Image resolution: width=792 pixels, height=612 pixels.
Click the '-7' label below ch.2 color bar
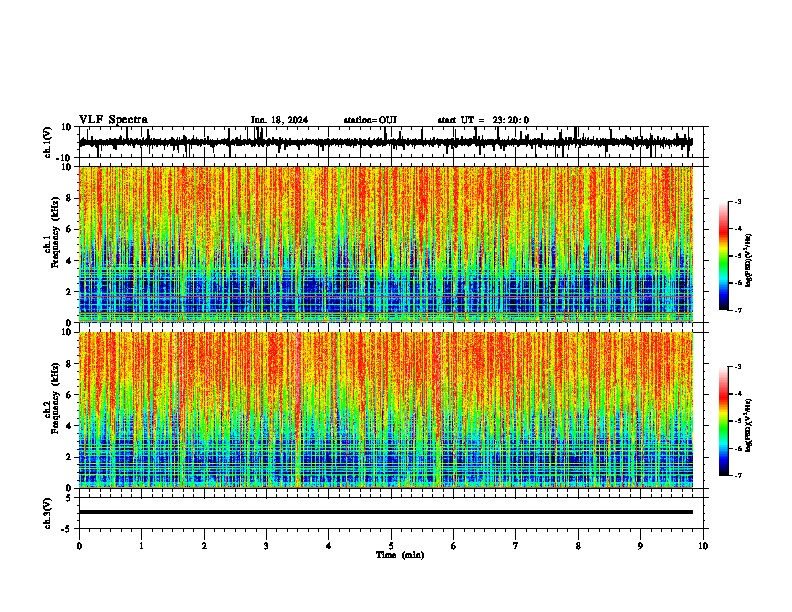point(737,475)
